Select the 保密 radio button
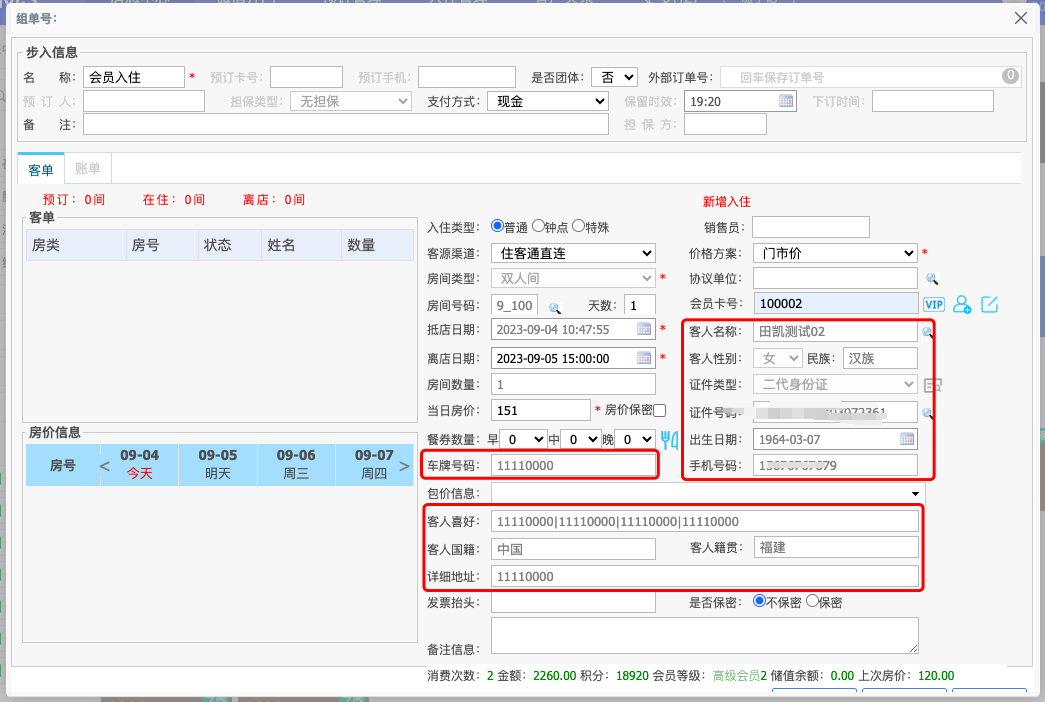 coord(812,601)
